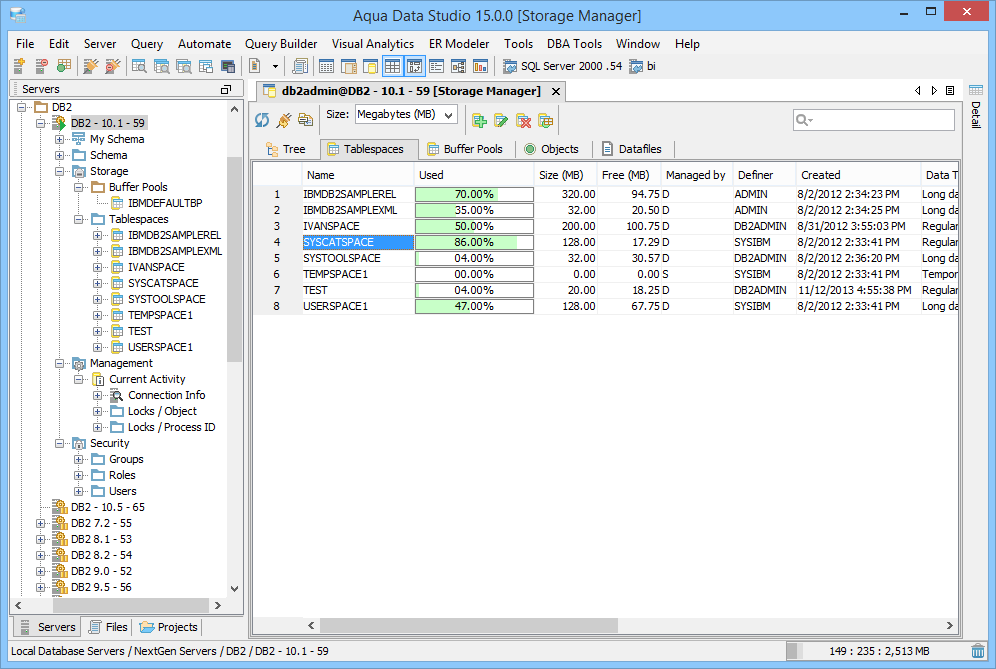The width and height of the screenshot is (996, 669).
Task: Sort table by the Definer column header
Action: click(764, 175)
